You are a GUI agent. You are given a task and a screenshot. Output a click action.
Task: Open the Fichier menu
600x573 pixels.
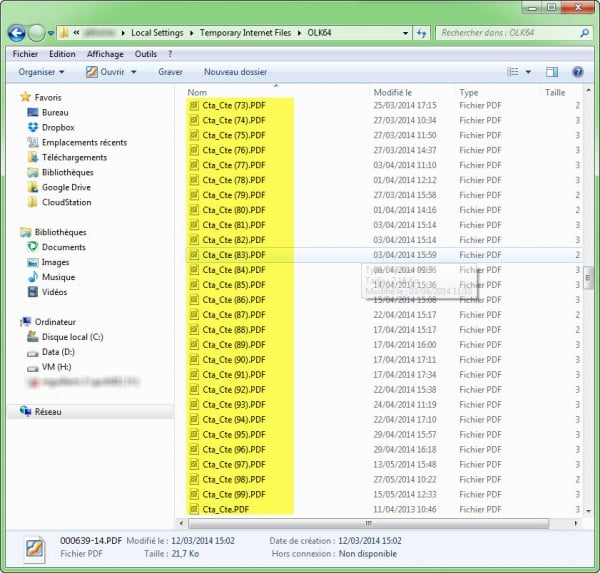point(25,54)
